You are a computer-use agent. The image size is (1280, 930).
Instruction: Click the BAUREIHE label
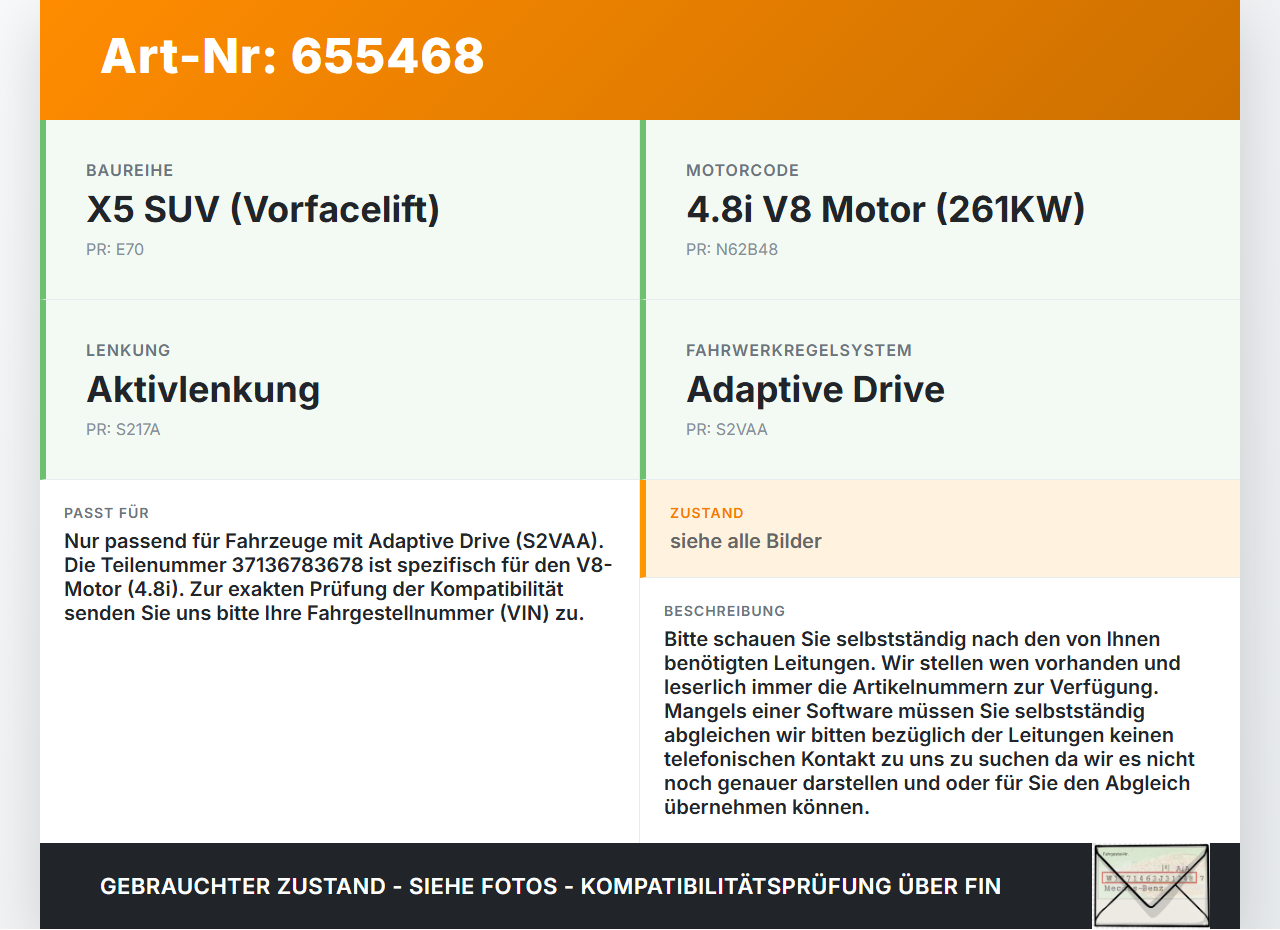coord(130,171)
